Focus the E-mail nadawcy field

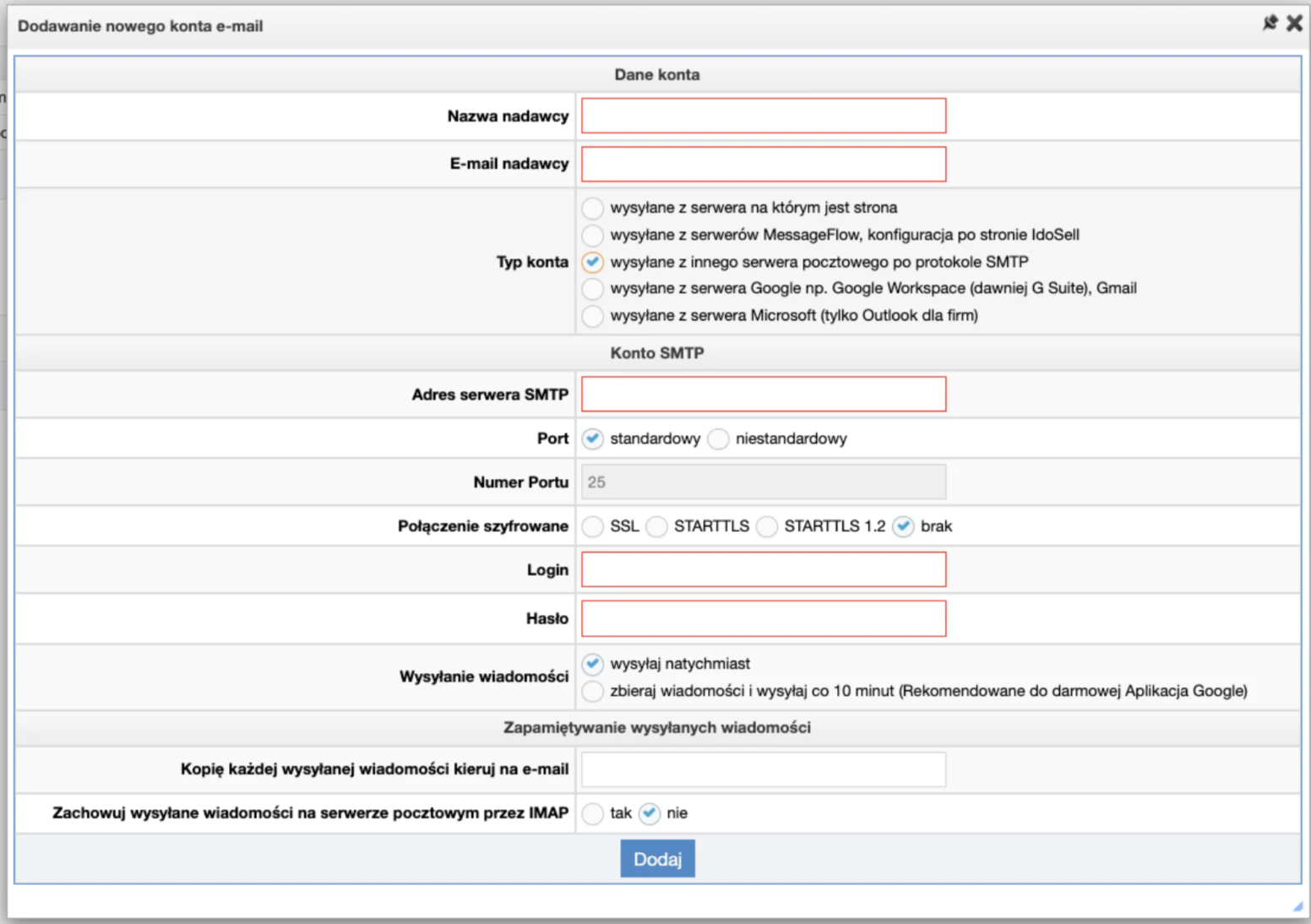click(x=763, y=164)
